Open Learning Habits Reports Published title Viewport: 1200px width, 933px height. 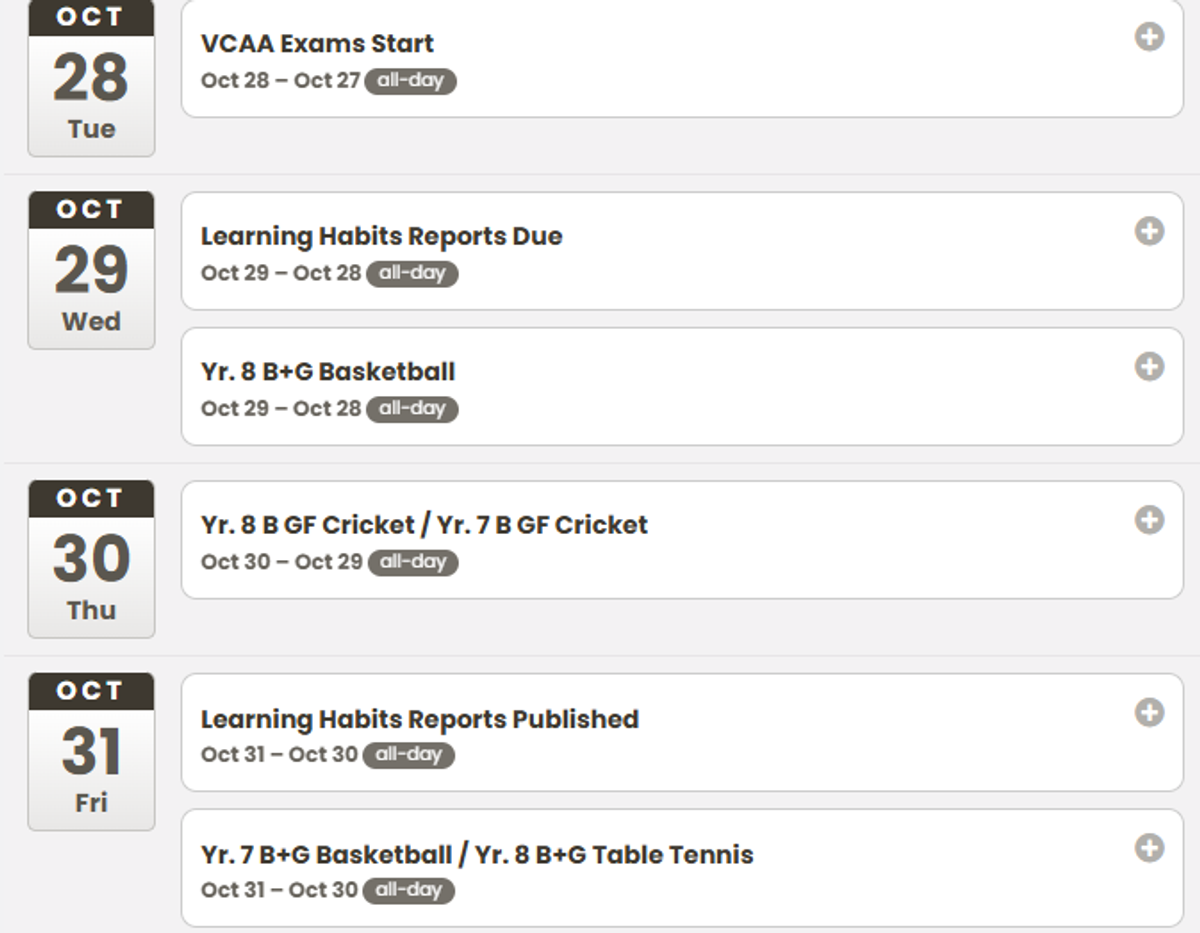pyautogui.click(x=419, y=719)
